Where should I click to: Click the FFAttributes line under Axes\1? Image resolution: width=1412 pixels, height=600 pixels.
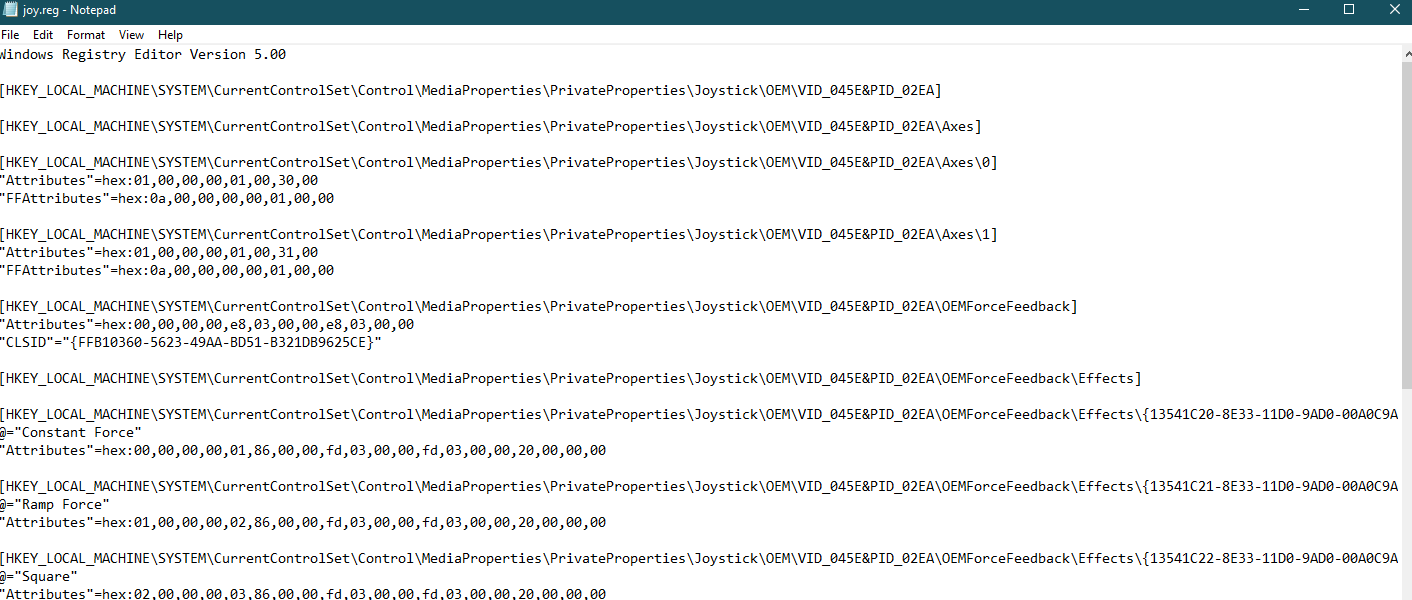(167, 271)
